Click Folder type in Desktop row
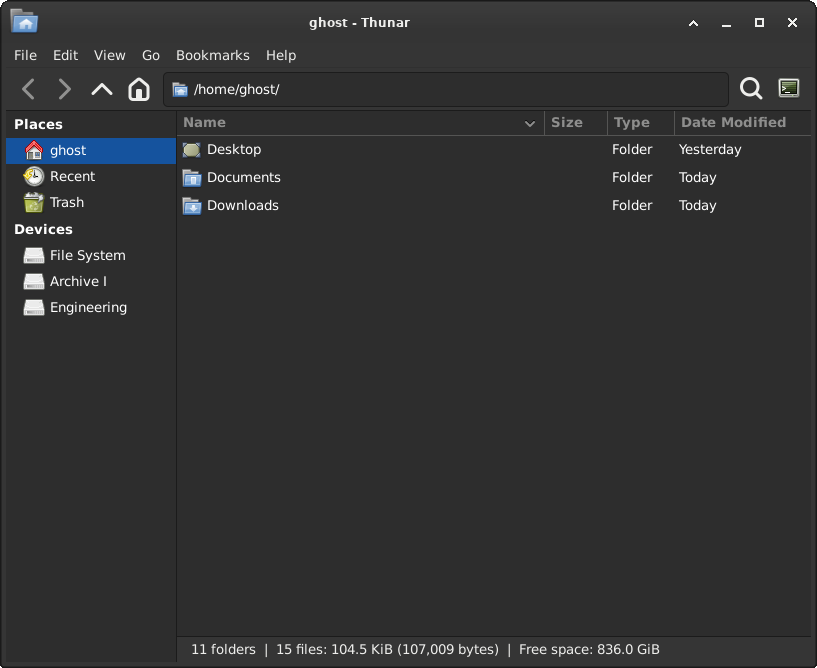 (x=632, y=150)
